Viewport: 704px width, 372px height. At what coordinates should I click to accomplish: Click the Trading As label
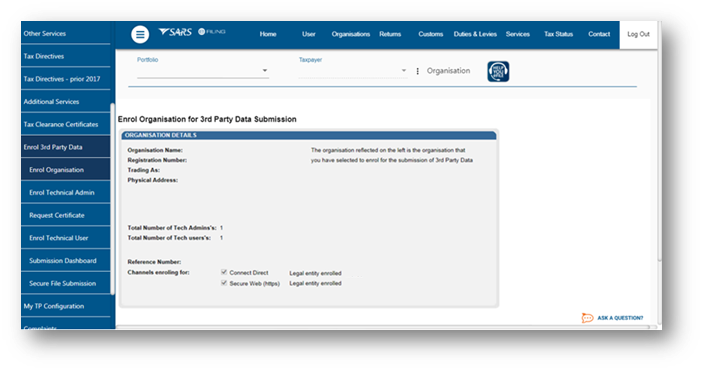(144, 170)
